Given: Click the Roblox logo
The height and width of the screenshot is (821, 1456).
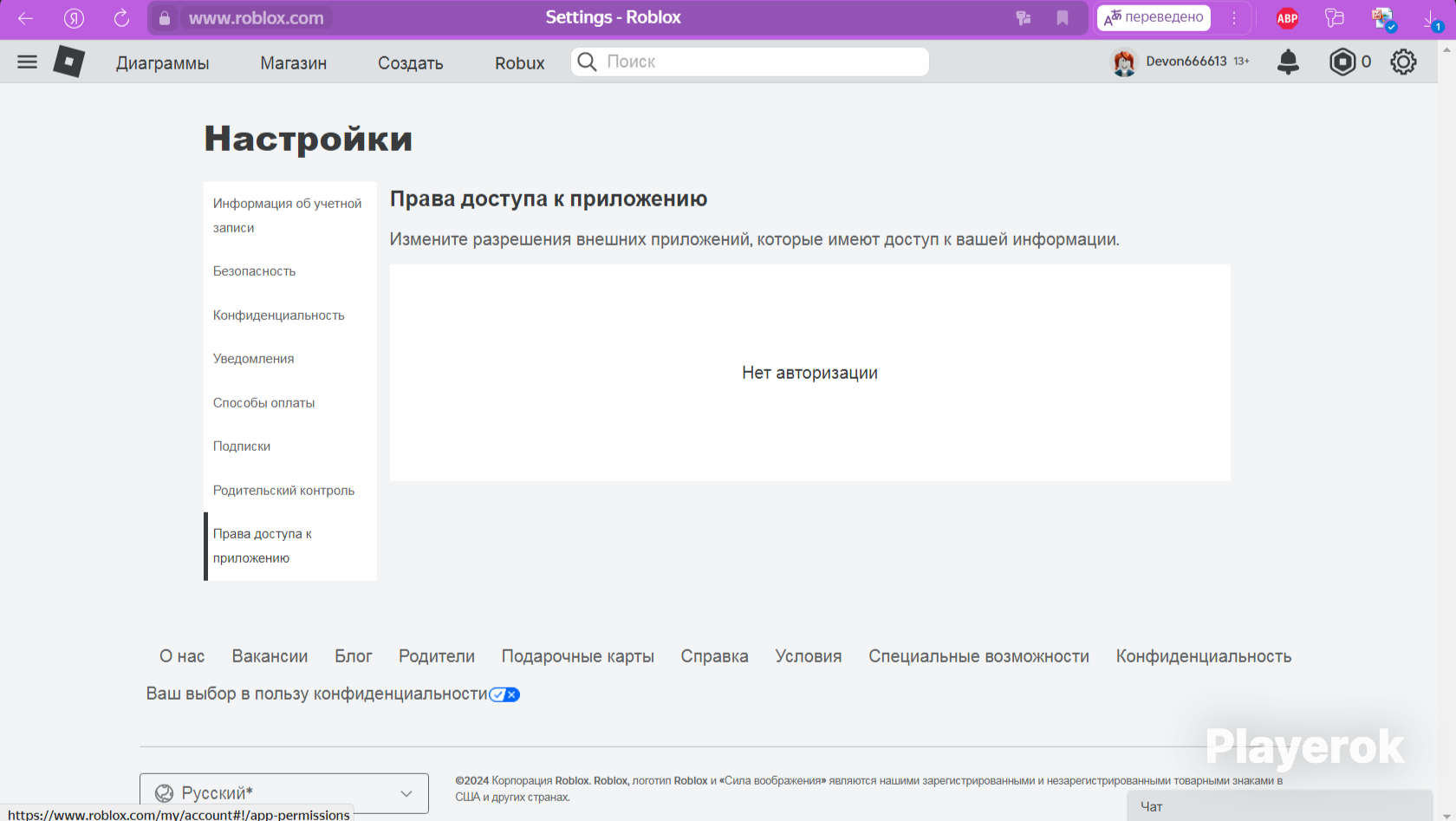Looking at the screenshot, I should 69,62.
